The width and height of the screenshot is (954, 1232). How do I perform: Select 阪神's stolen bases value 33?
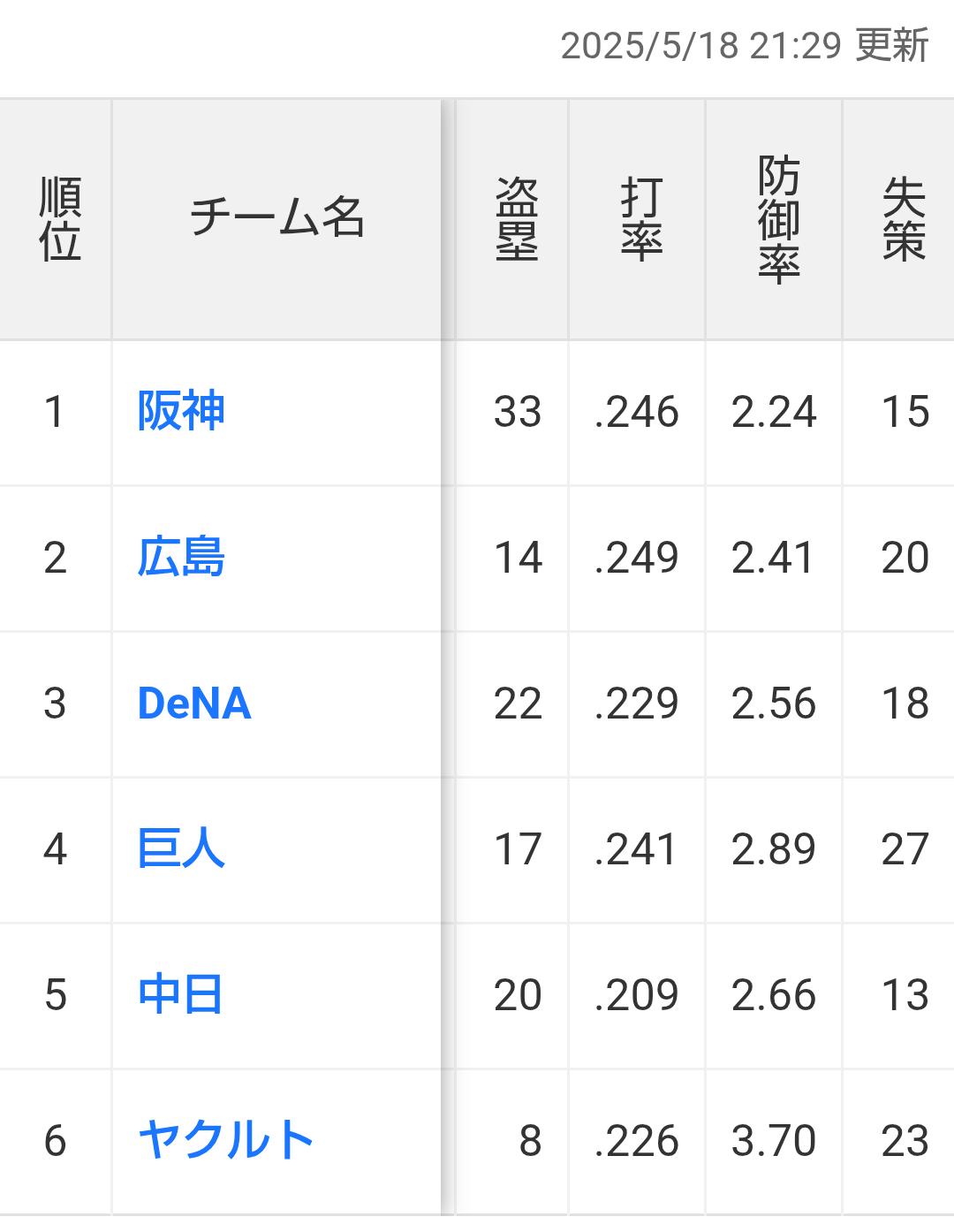(518, 412)
